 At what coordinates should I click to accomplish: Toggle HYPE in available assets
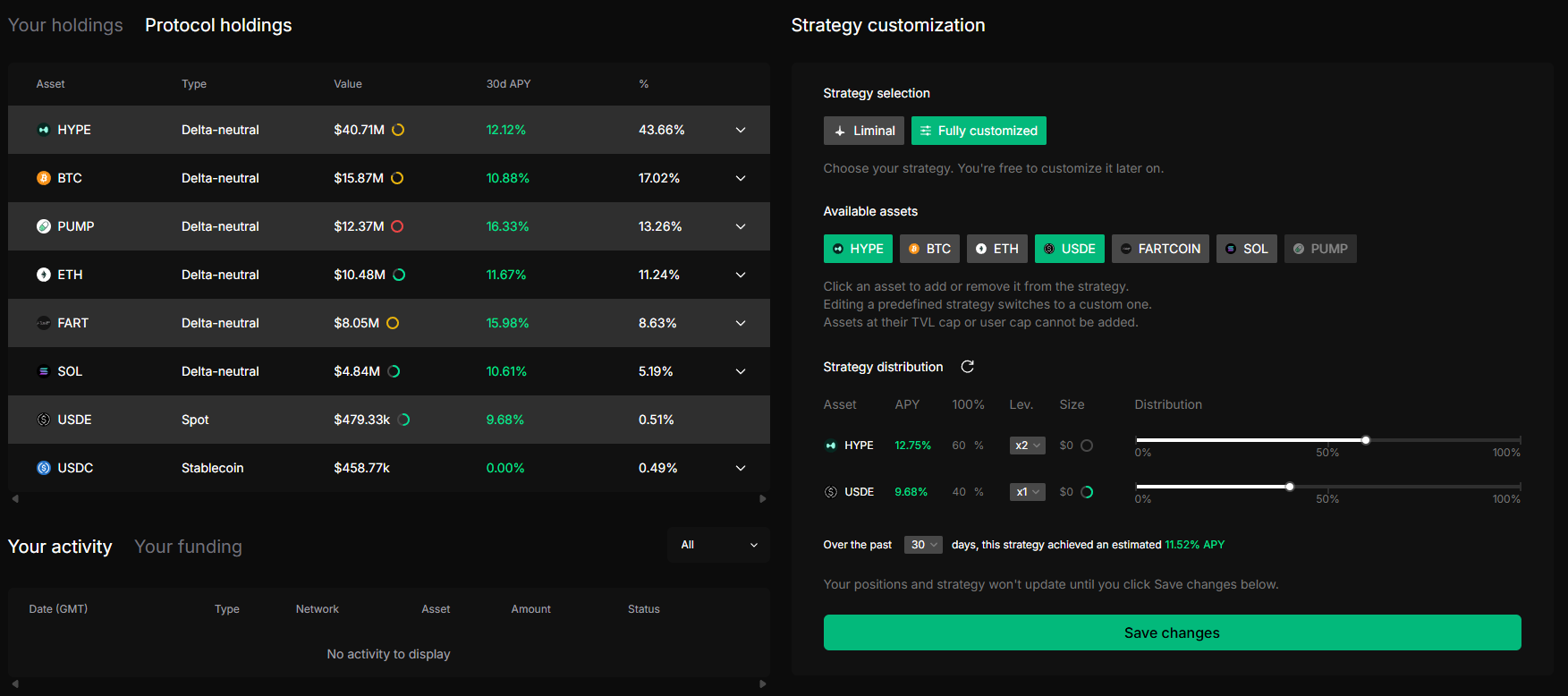(858, 249)
